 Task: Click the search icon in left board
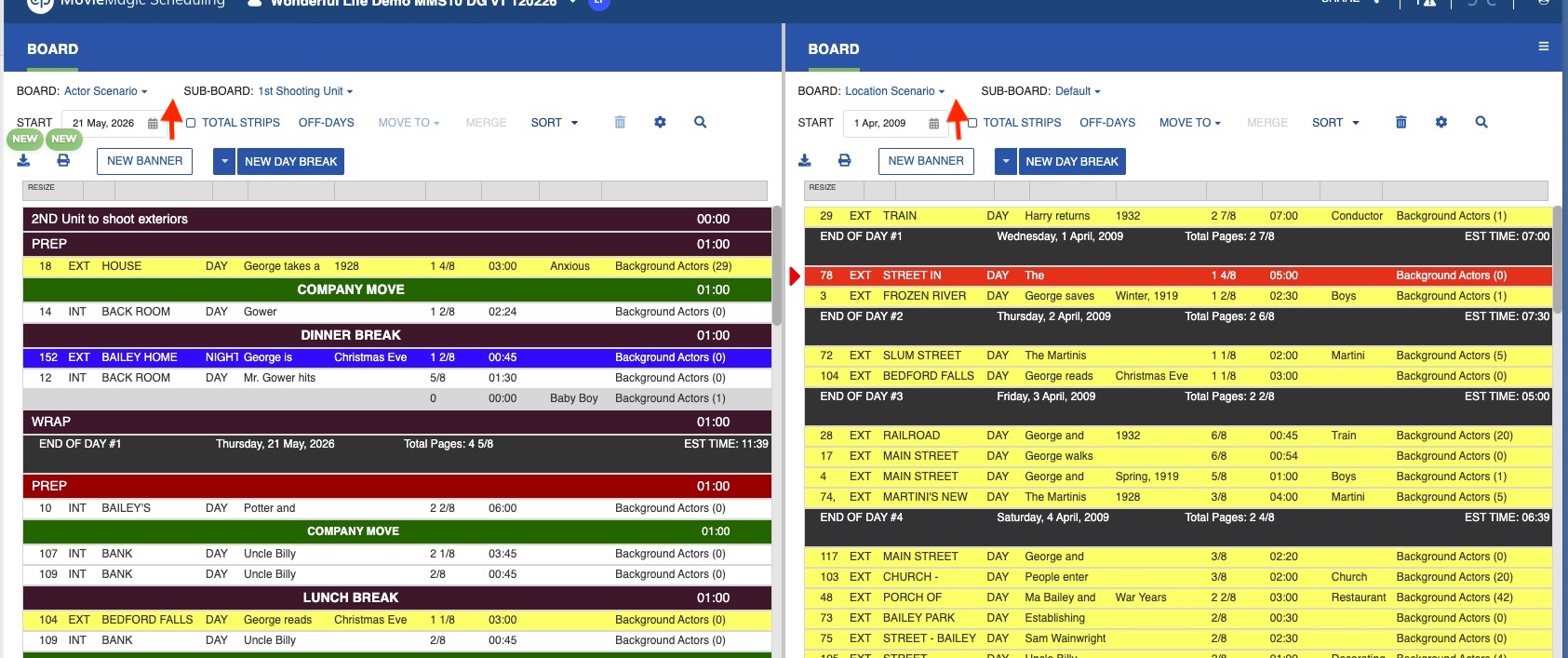pyautogui.click(x=700, y=122)
